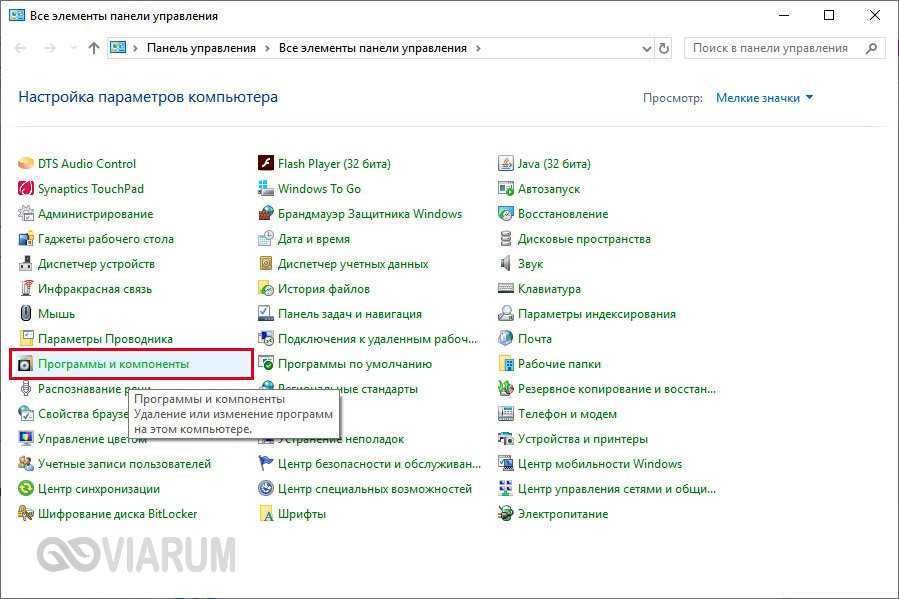Click the Панель управления breadcrumb
The width and height of the screenshot is (899, 599).
click(201, 49)
